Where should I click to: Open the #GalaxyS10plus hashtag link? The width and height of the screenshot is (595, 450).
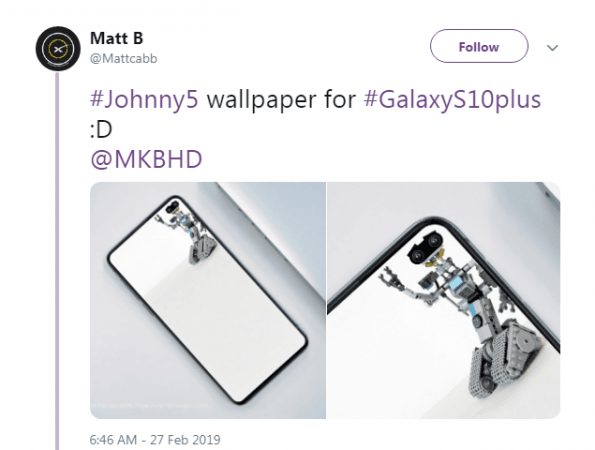[452, 99]
